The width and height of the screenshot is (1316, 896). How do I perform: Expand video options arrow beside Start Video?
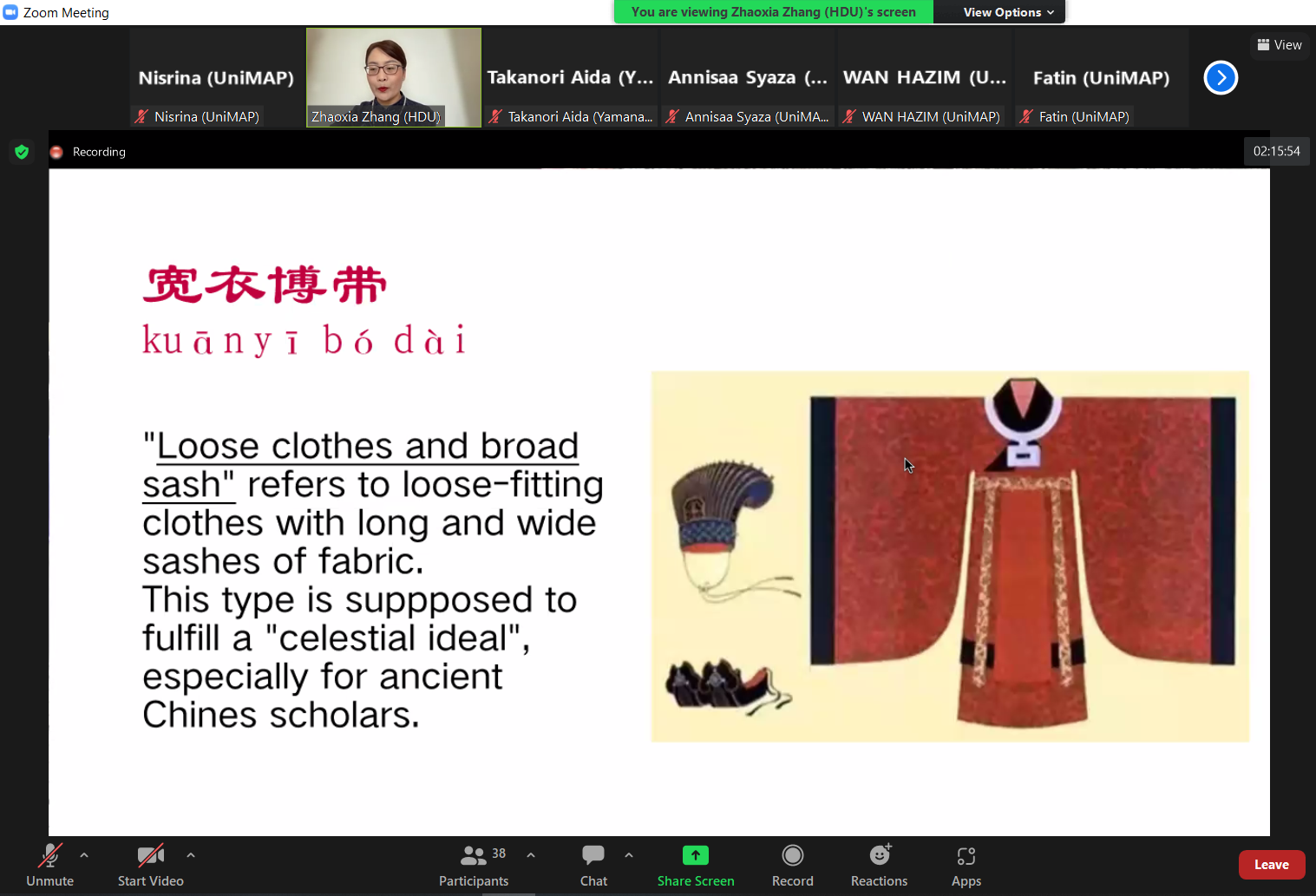pos(191,855)
